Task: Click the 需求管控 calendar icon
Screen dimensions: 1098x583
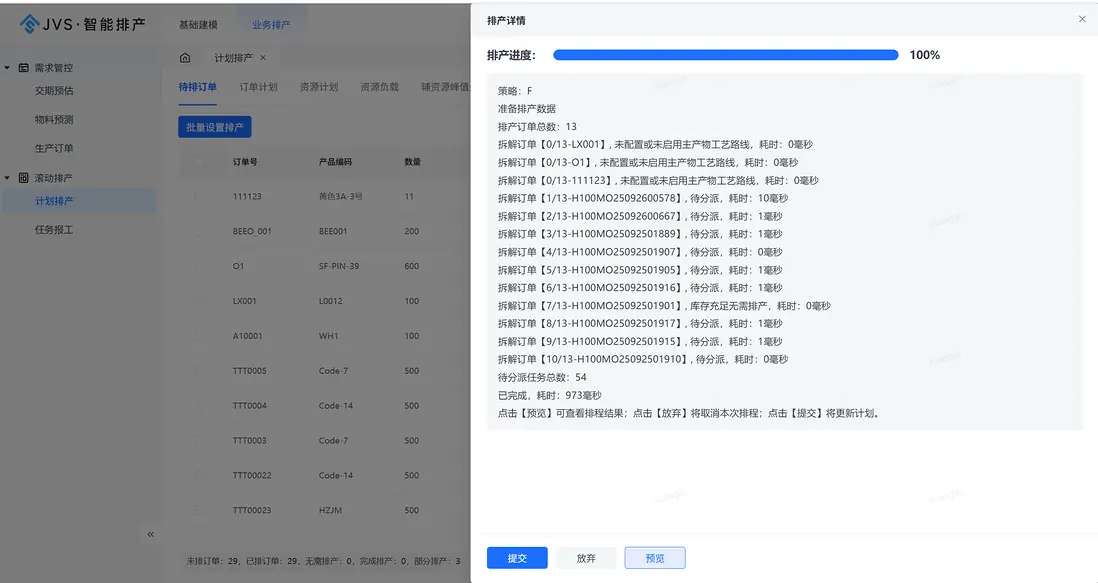Action: tap(23, 68)
